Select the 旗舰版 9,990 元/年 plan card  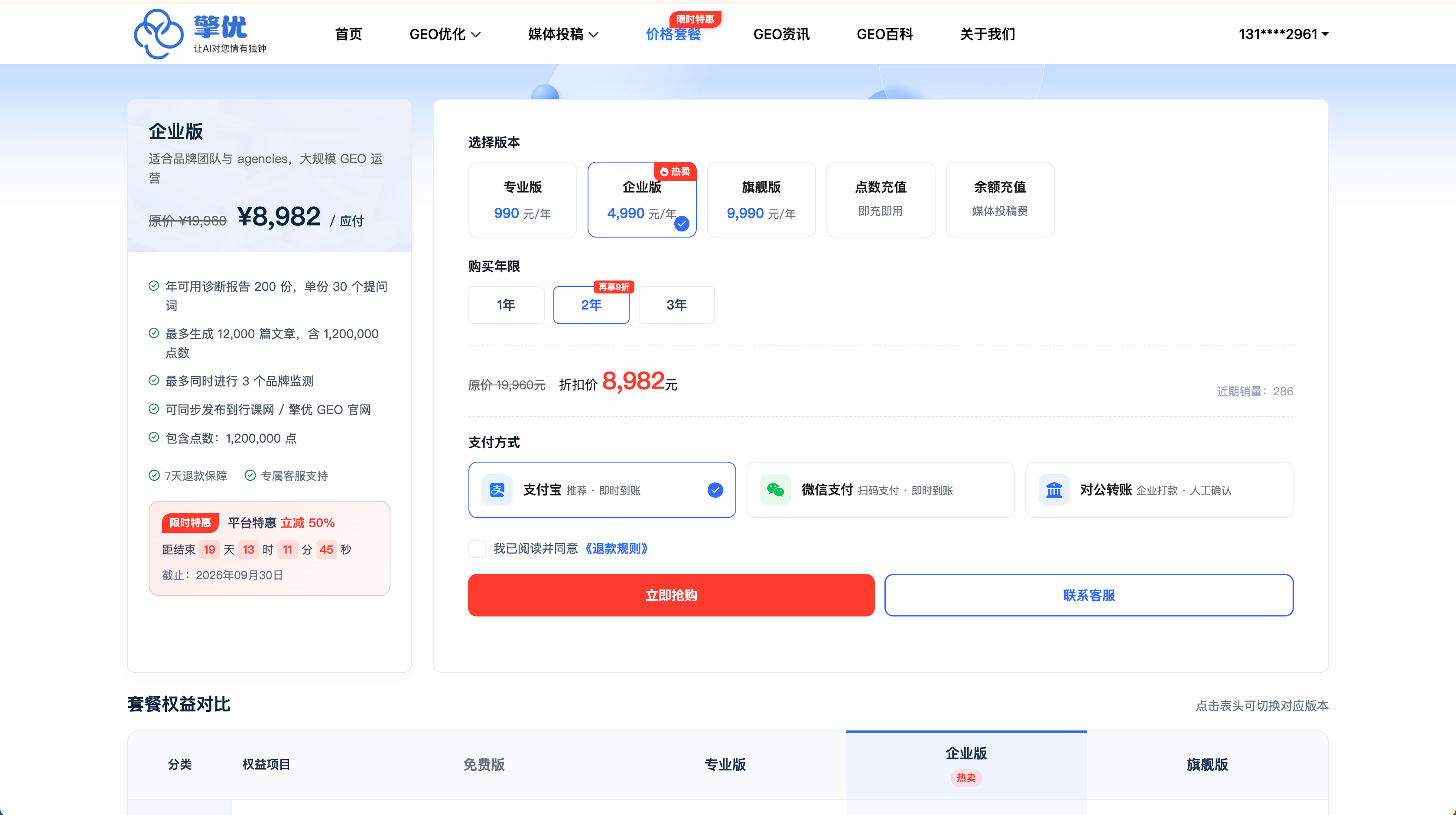tap(761, 200)
